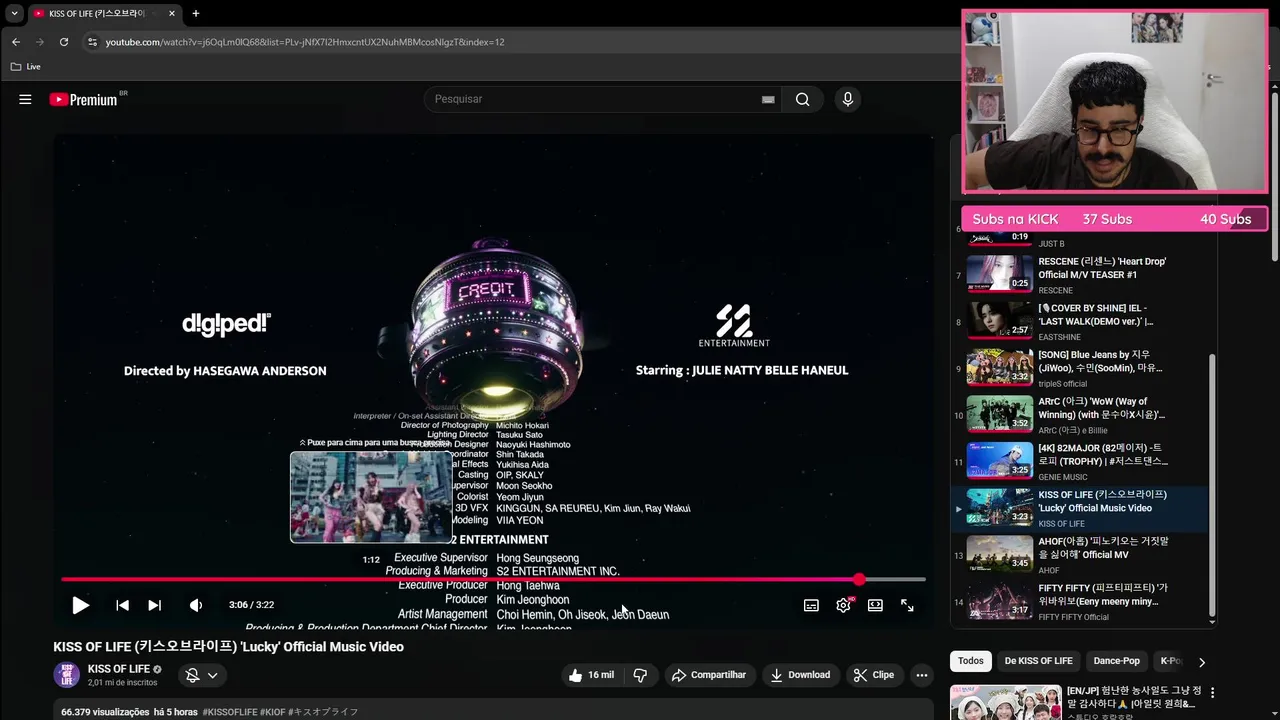Open the YouTube hamburger guide menu
The image size is (1280, 720).
pyautogui.click(x=25, y=99)
